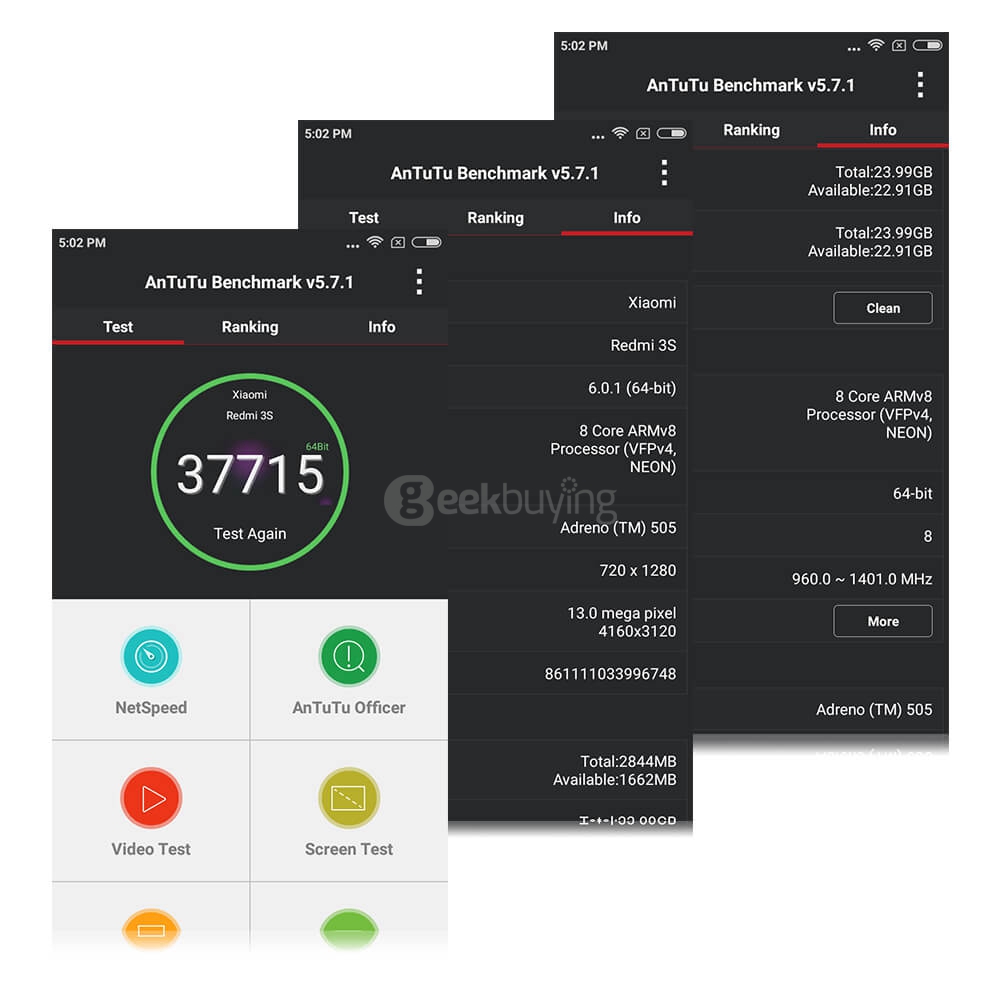Open three-dot menu on the rightmost screen

click(x=920, y=85)
